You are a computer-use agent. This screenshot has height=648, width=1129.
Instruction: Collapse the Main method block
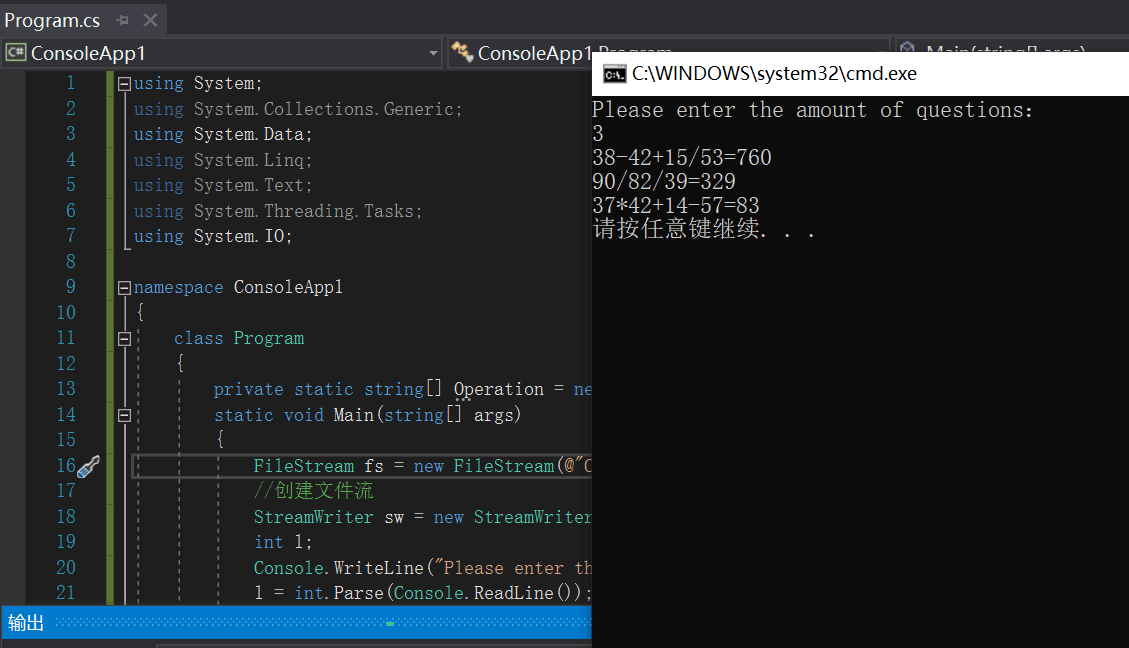(124, 415)
